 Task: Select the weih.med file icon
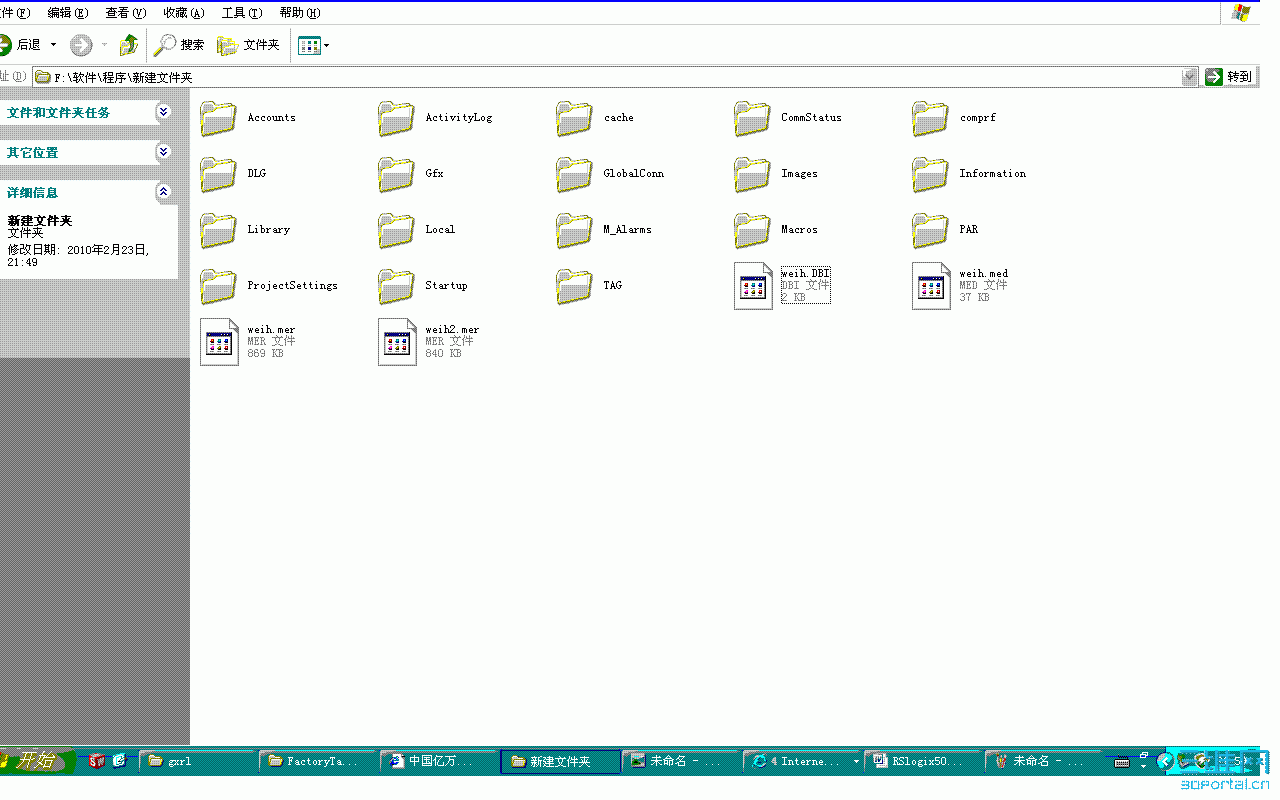point(931,286)
